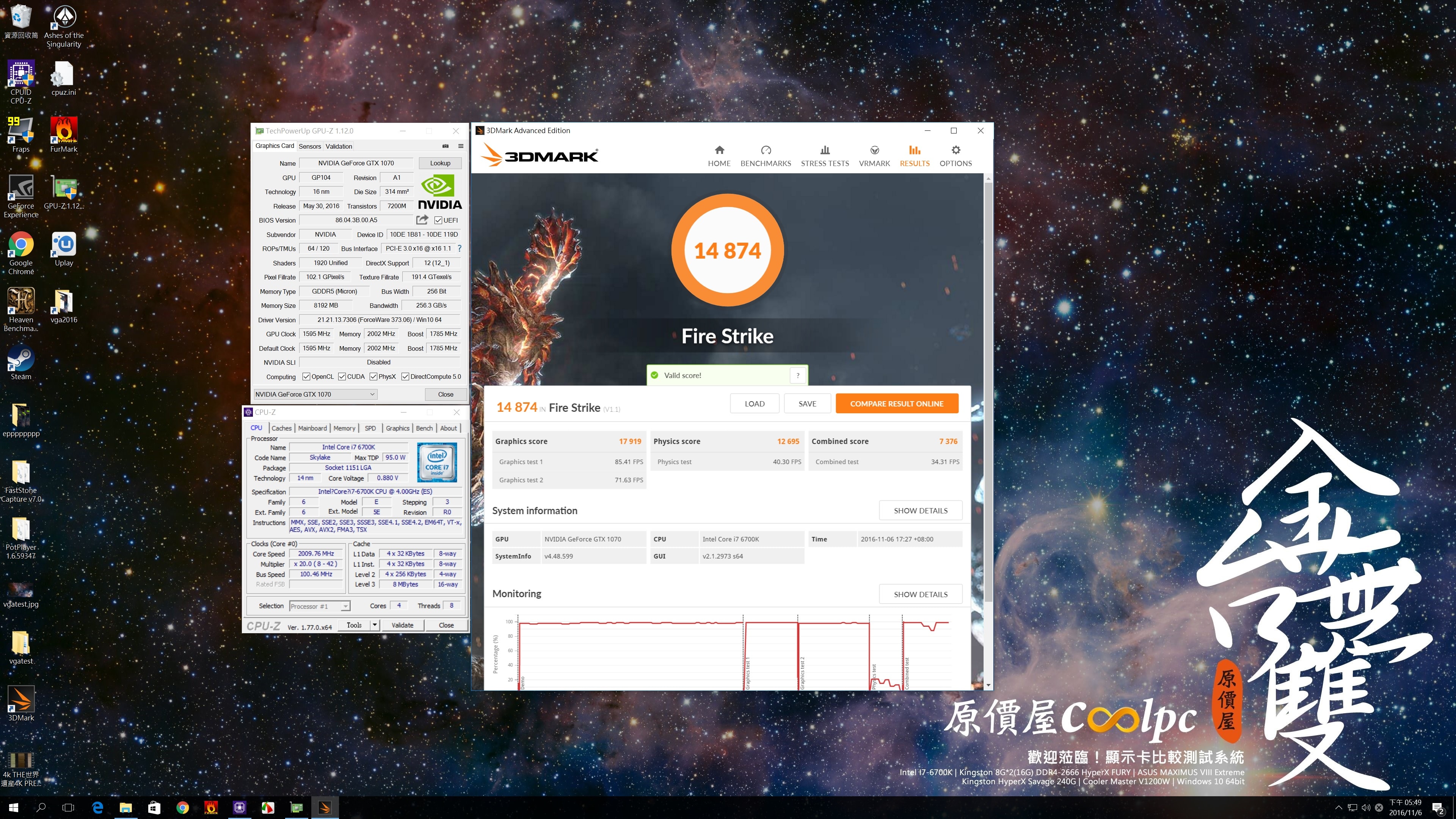1456x819 pixels.
Task: Click the taskbar clock showing 05:49
Action: point(1405,807)
